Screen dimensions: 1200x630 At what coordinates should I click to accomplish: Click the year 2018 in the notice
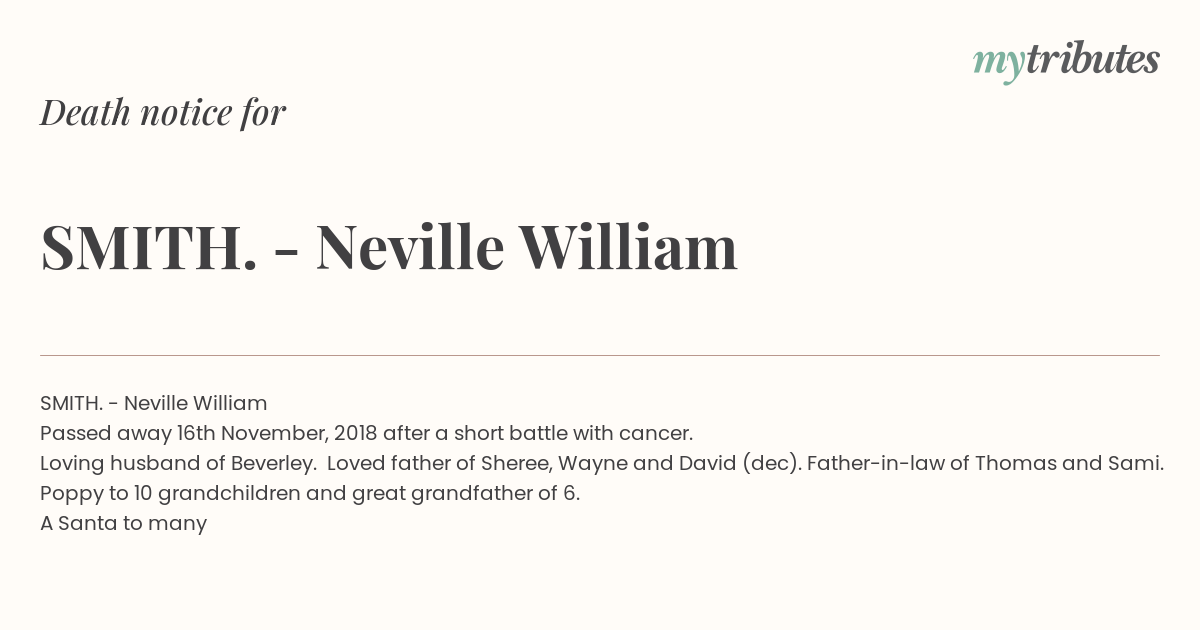(355, 434)
